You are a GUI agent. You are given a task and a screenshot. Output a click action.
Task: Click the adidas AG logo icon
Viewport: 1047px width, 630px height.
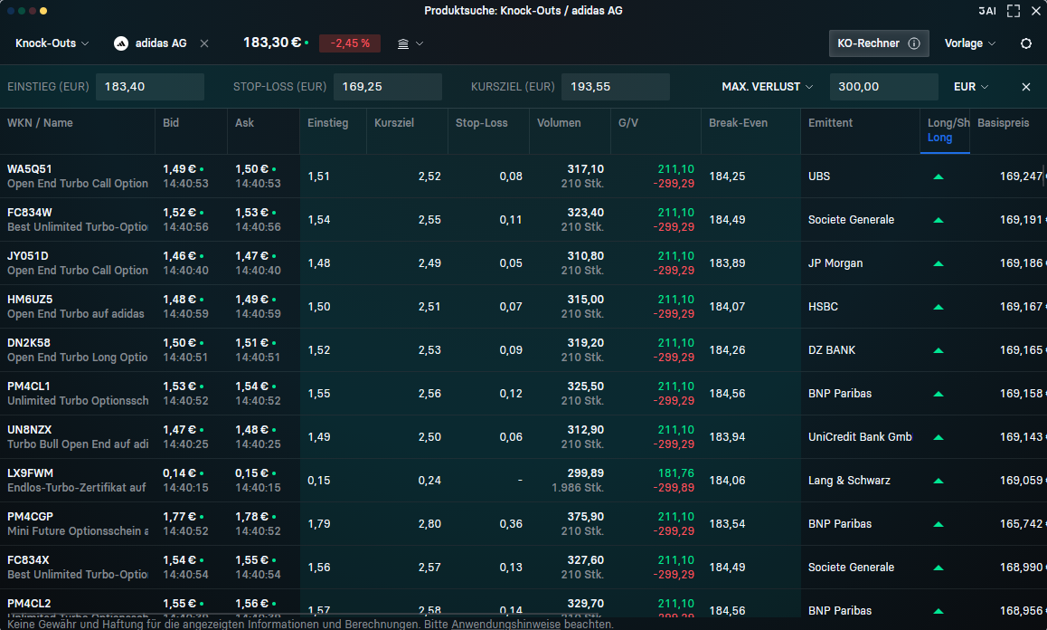121,43
